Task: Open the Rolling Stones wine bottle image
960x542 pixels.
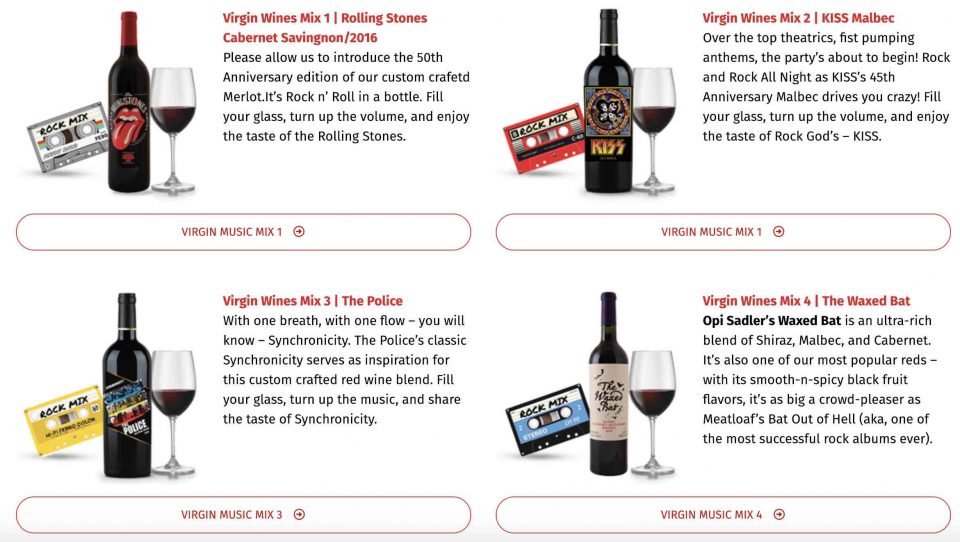Action: pos(129,102)
